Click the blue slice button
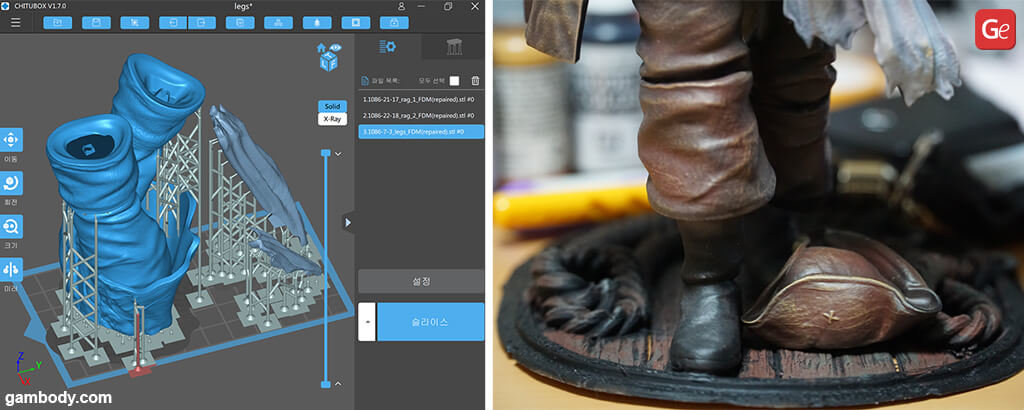The height and width of the screenshot is (410, 1024). click(430, 322)
